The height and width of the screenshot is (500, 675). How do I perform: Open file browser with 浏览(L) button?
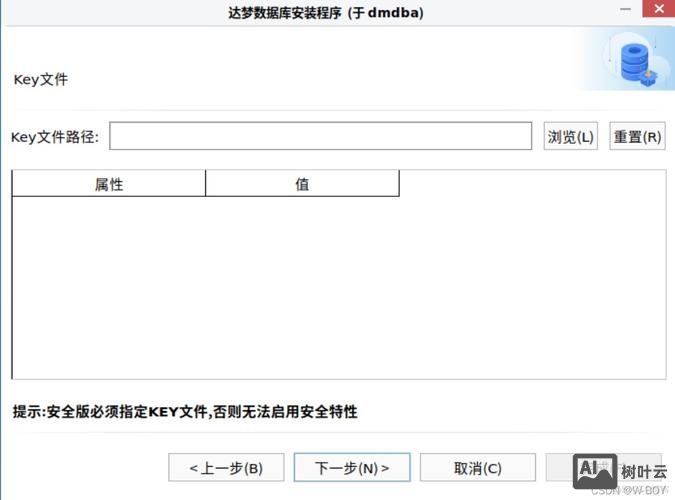click(x=570, y=136)
